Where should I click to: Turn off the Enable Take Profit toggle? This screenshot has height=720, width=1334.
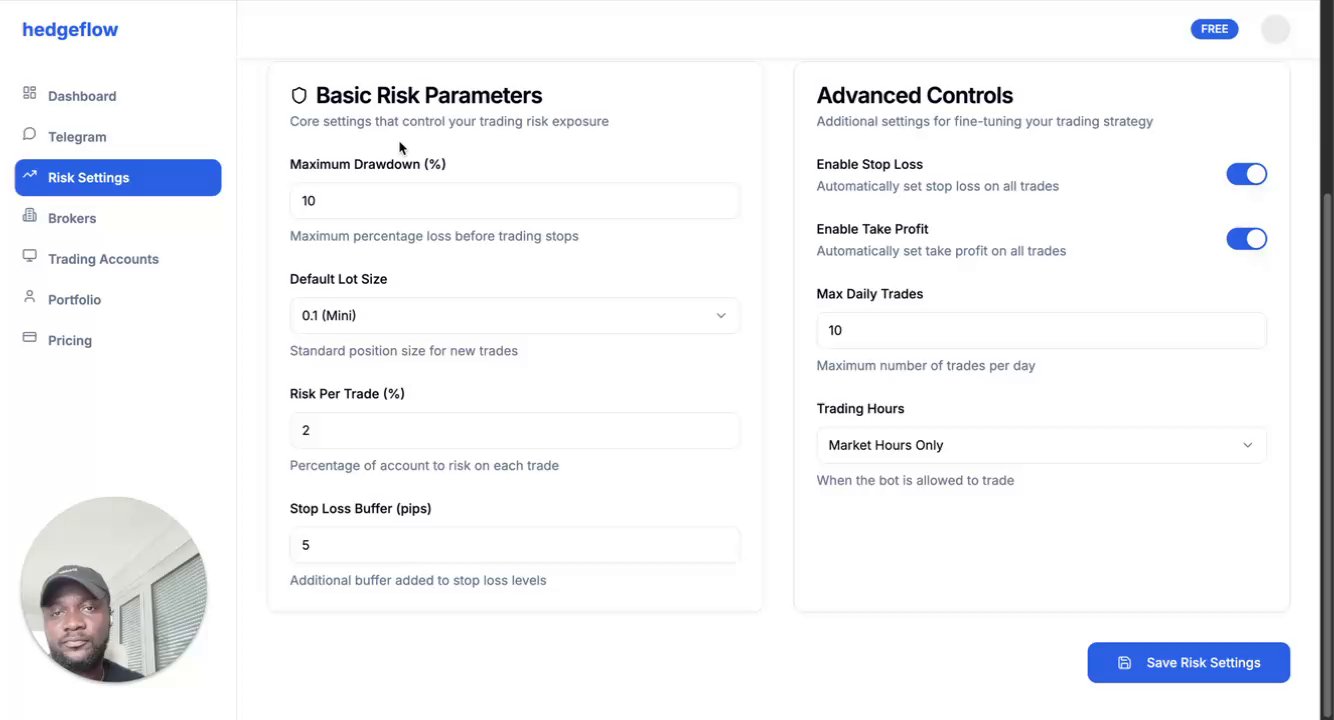[1246, 239]
